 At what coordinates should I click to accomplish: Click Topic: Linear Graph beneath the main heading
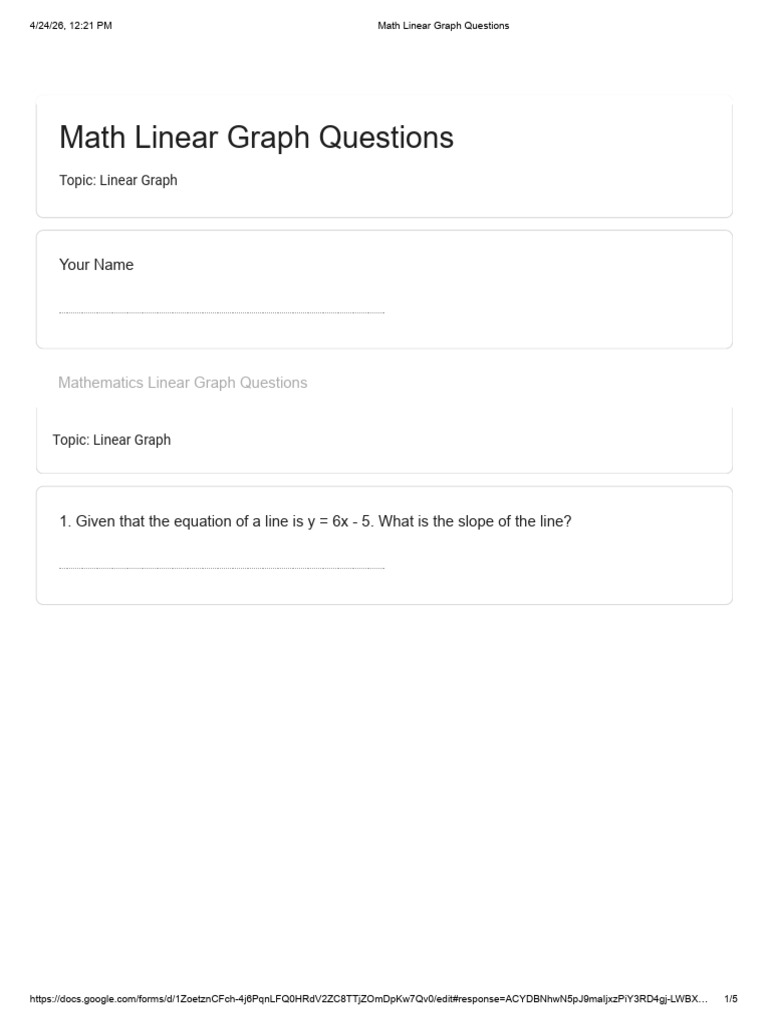pos(118,180)
